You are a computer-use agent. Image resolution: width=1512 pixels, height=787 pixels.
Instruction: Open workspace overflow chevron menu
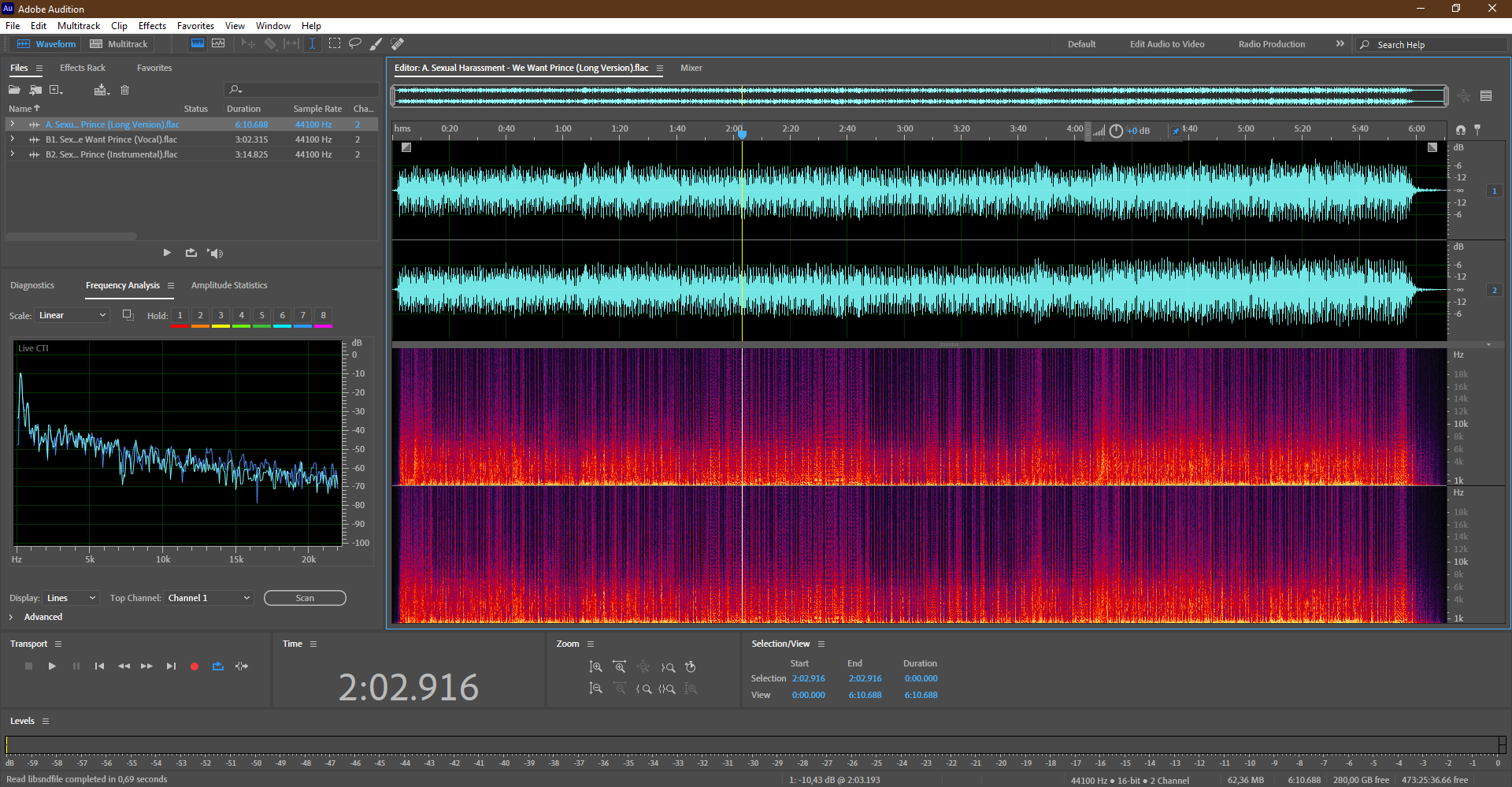1340,44
